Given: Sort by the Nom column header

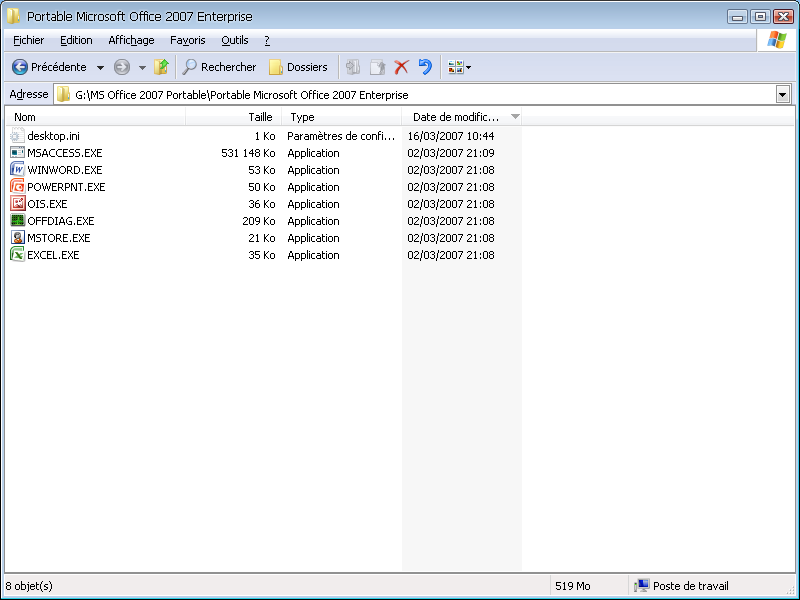Looking at the screenshot, I should click(x=96, y=117).
